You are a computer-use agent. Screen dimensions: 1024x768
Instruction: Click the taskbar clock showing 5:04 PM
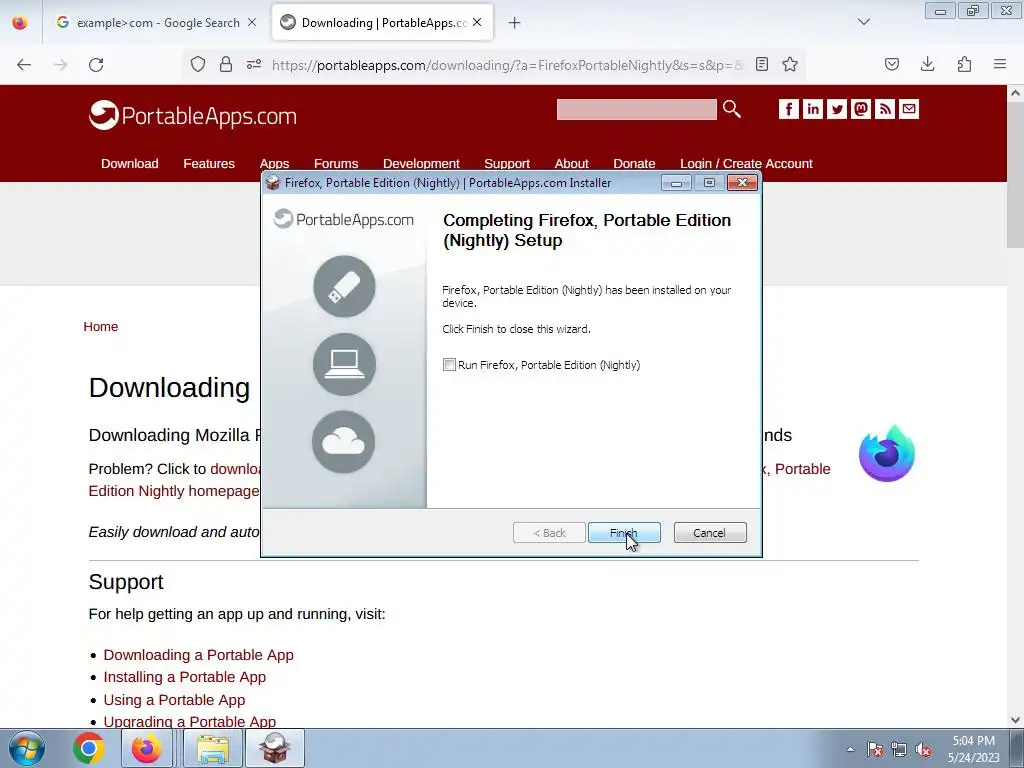coord(974,749)
